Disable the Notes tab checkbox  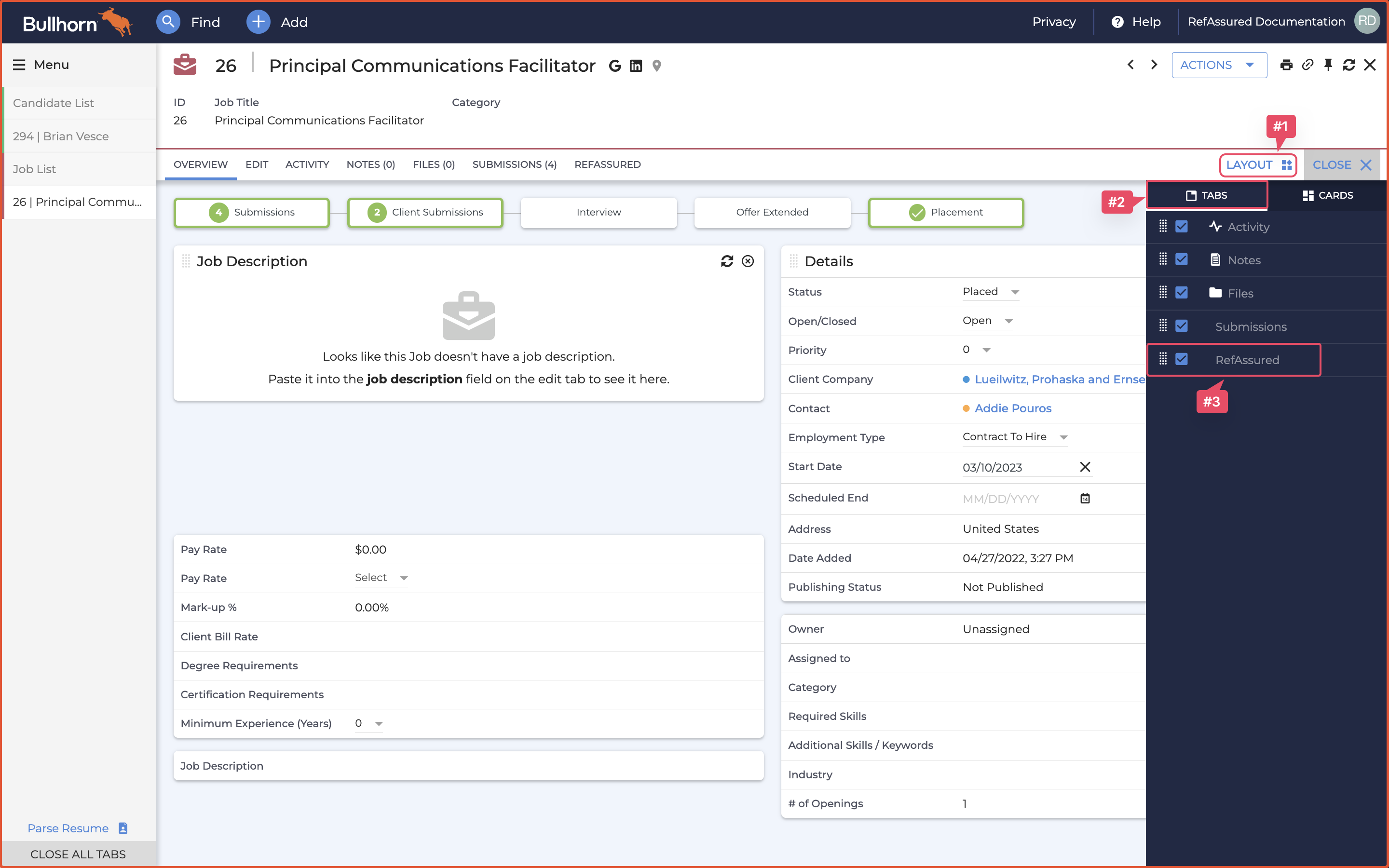coord(1181,259)
